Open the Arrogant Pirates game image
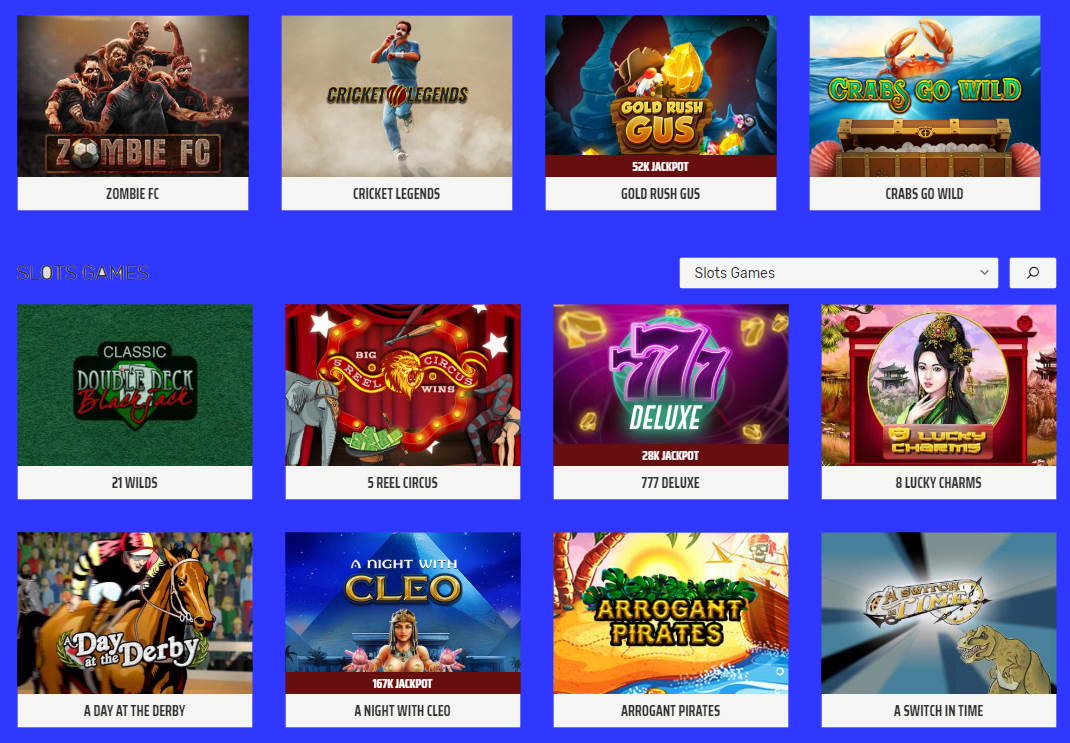This screenshot has width=1070, height=743. 671,613
